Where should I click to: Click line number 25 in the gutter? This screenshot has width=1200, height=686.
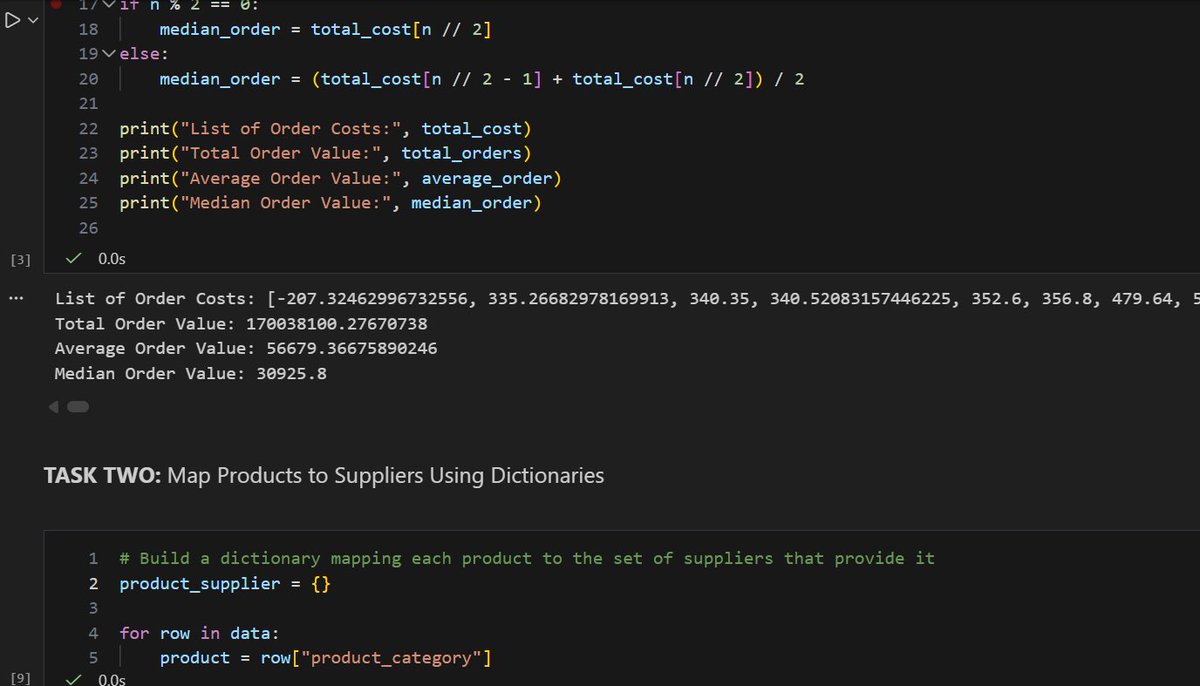(88, 203)
